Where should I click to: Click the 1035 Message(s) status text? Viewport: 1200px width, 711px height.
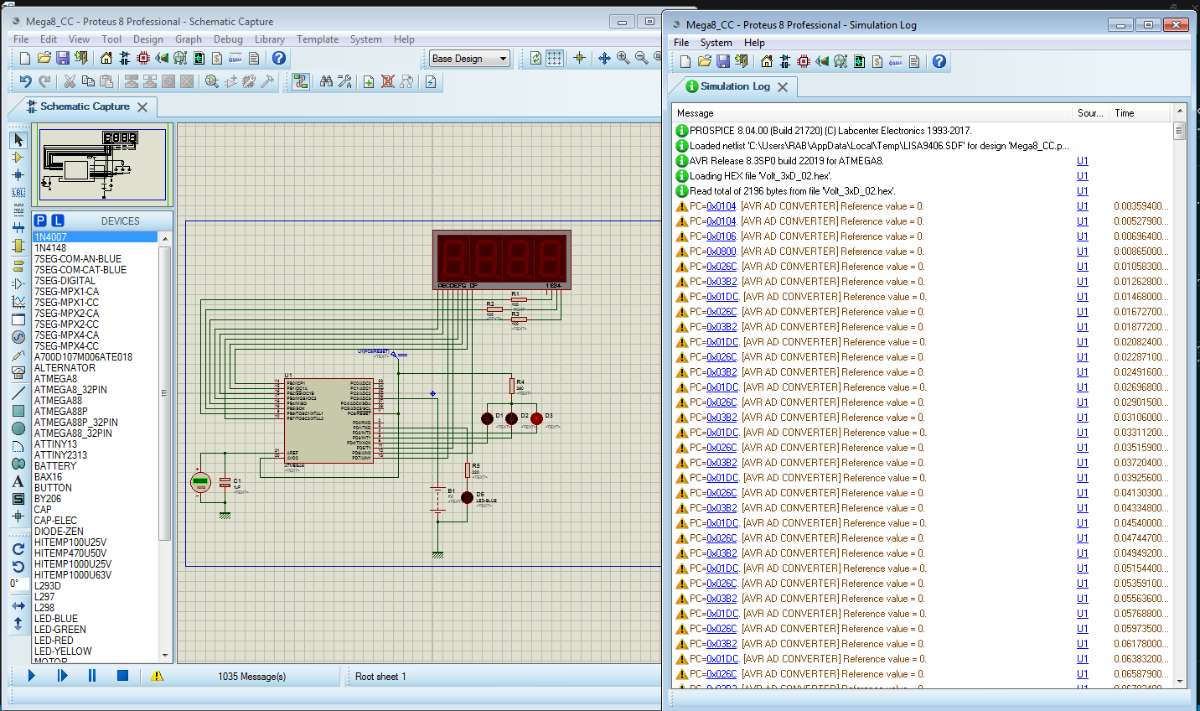coord(252,676)
